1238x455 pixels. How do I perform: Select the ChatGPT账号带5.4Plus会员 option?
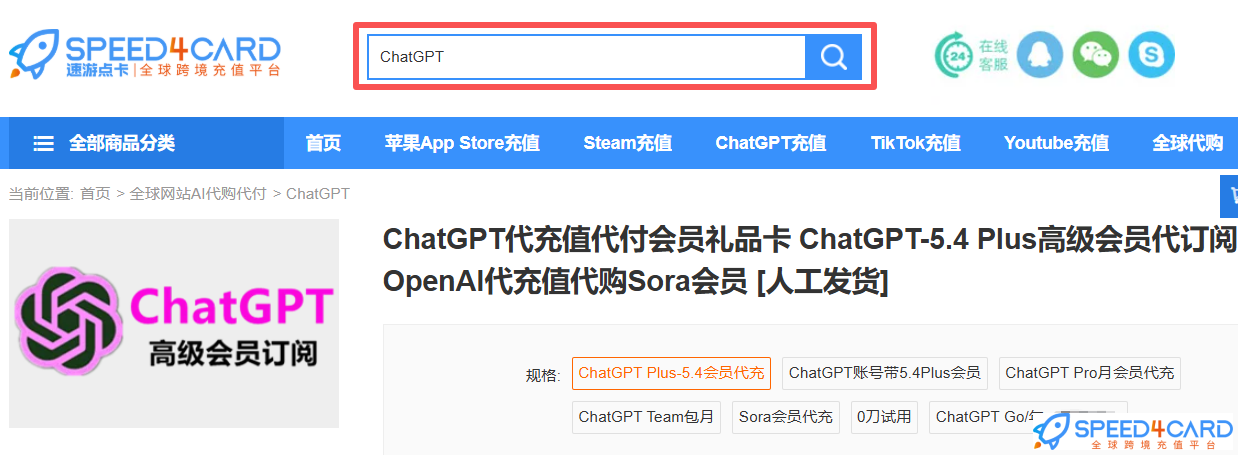point(885,373)
